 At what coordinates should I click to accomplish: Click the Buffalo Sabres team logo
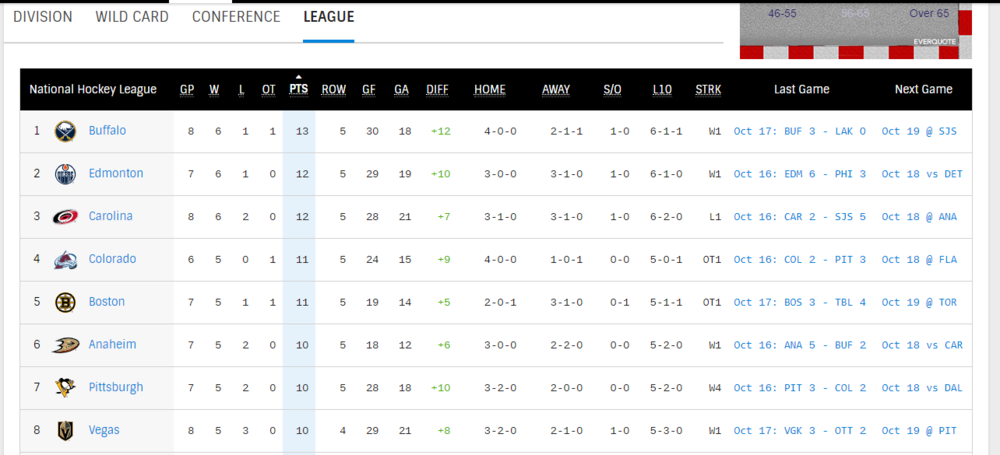pos(65,131)
